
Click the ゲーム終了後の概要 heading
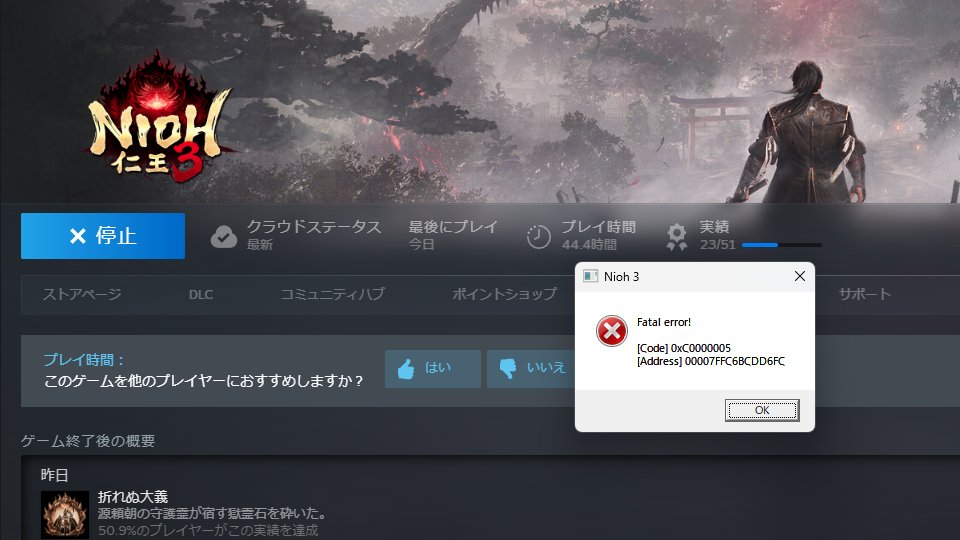tap(88, 441)
